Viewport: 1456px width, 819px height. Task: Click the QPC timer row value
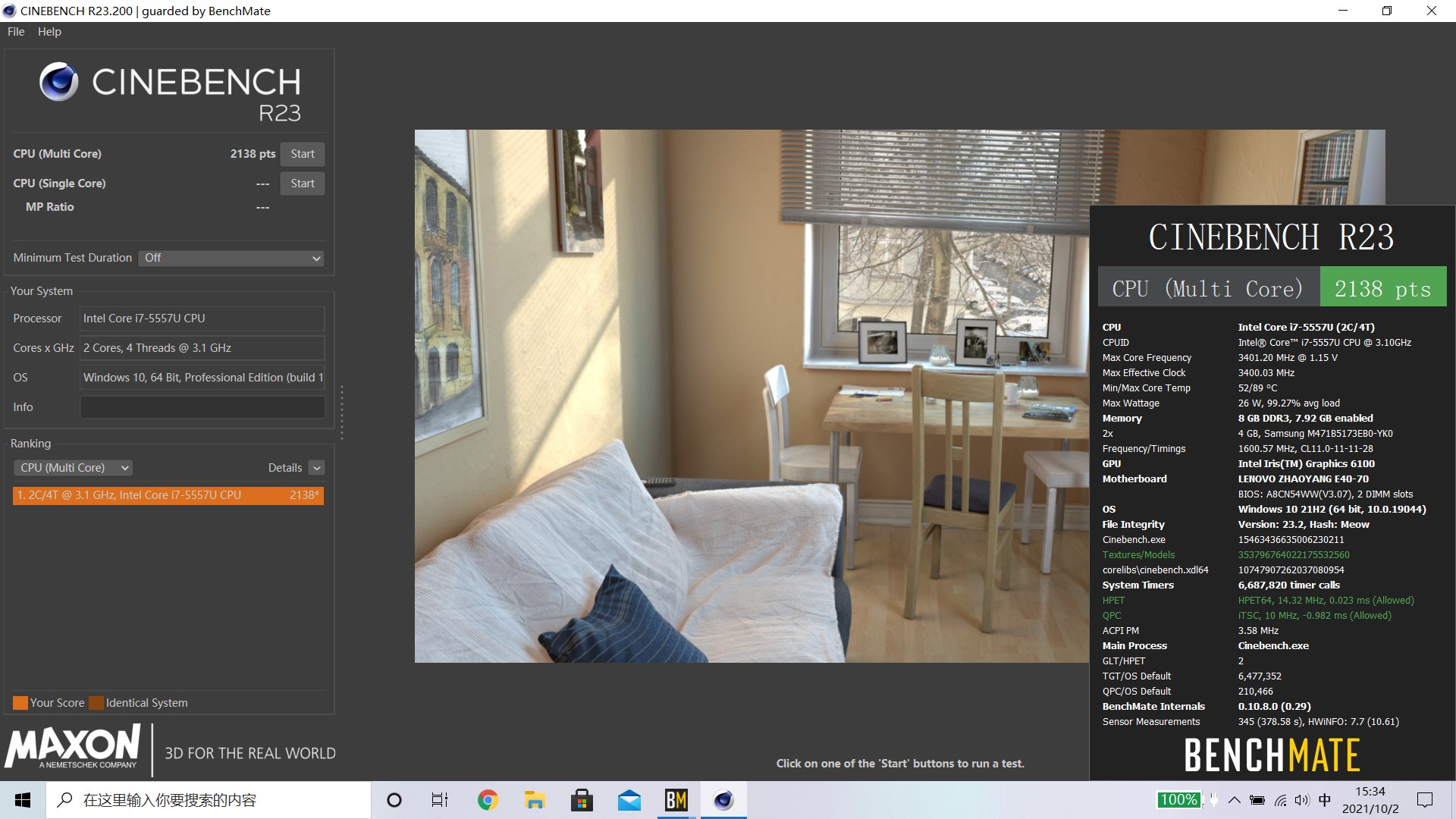[1314, 616]
